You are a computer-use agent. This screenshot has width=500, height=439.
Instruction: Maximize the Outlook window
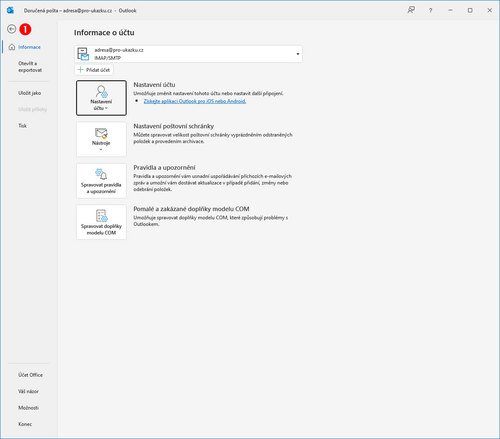pos(470,10)
